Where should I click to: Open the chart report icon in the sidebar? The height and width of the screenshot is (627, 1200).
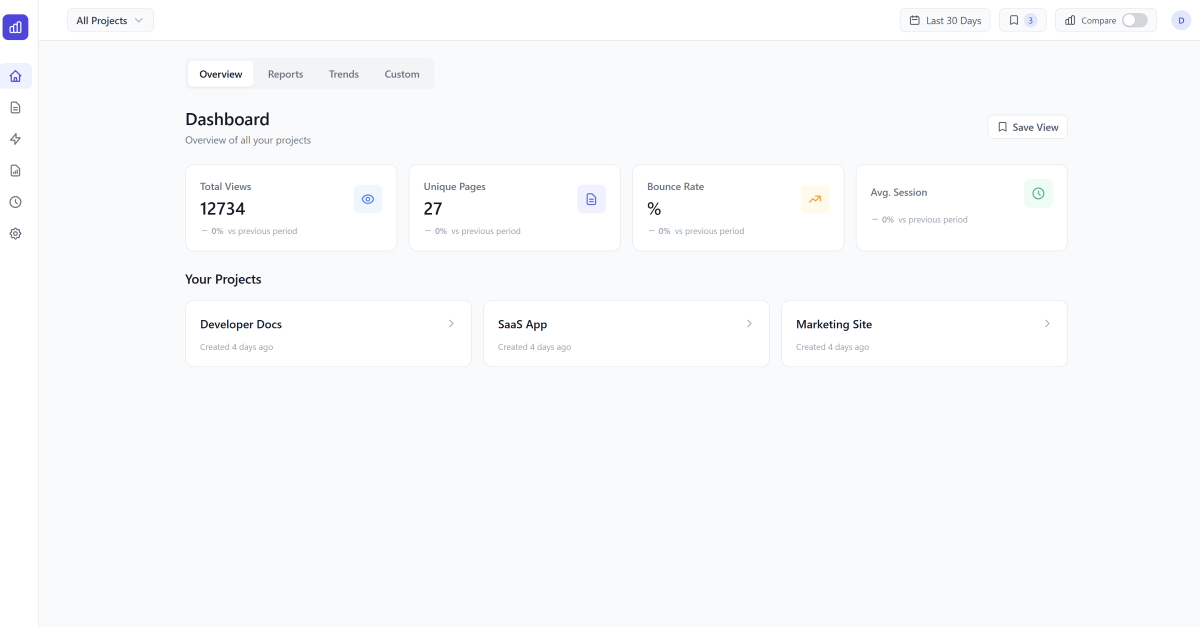coord(15,170)
